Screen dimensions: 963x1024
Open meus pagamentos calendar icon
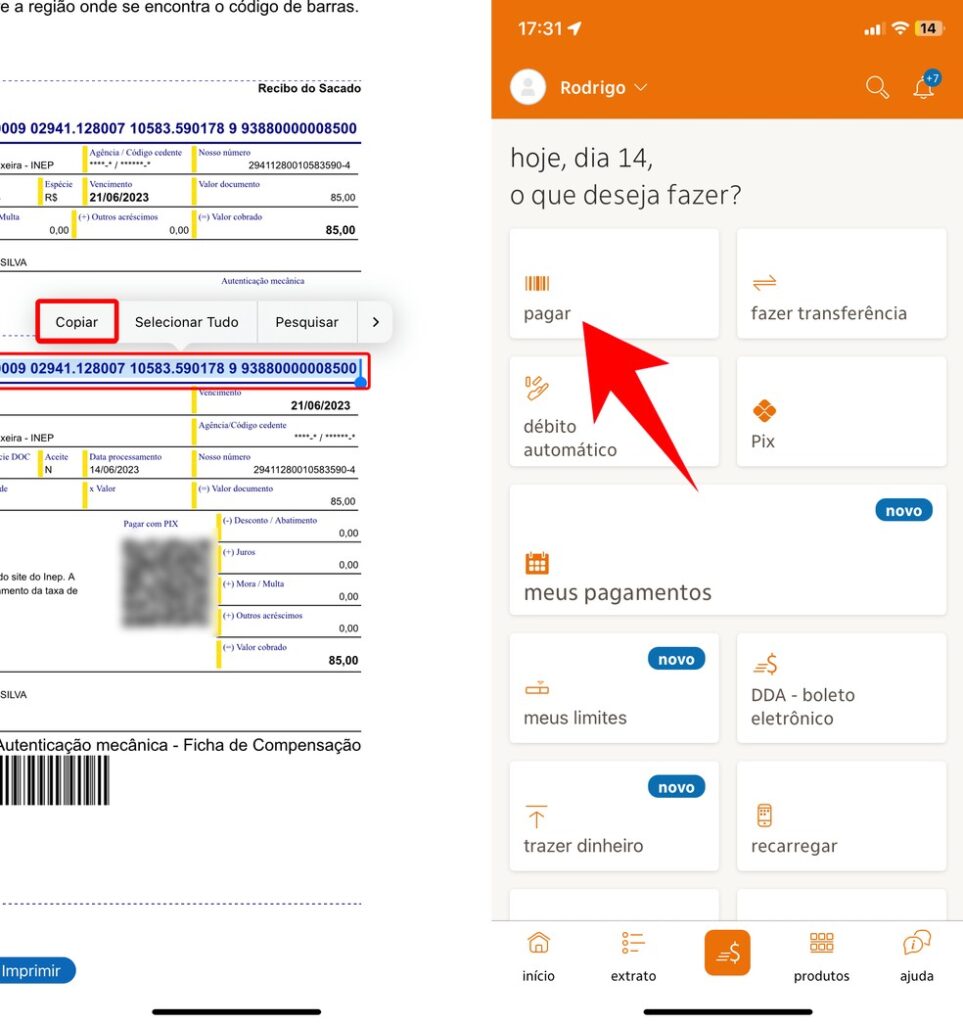537,563
